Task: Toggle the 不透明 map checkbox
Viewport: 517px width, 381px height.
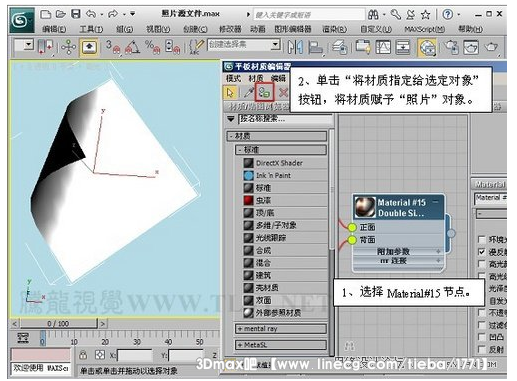Action: 481,312
